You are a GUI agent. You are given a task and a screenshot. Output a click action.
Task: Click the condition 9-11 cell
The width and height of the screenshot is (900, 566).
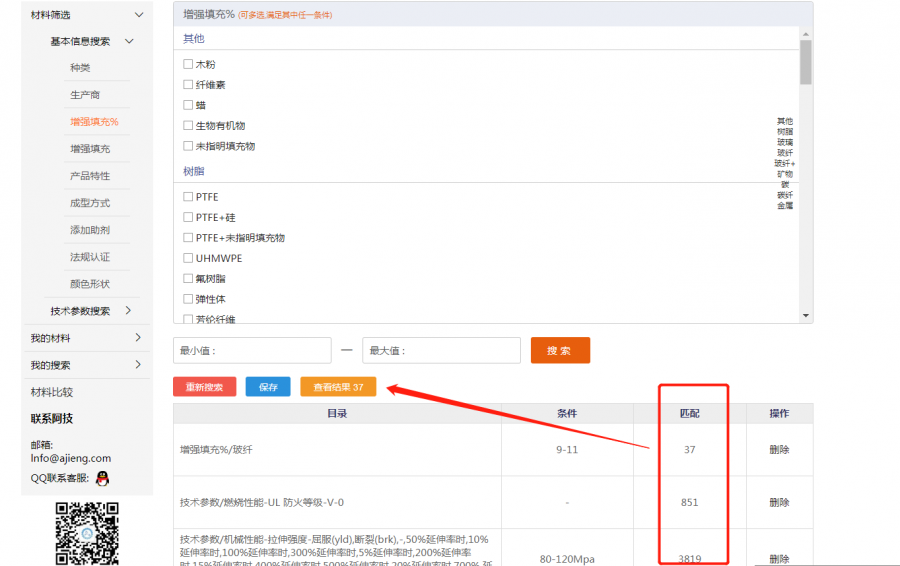pyautogui.click(x=567, y=449)
